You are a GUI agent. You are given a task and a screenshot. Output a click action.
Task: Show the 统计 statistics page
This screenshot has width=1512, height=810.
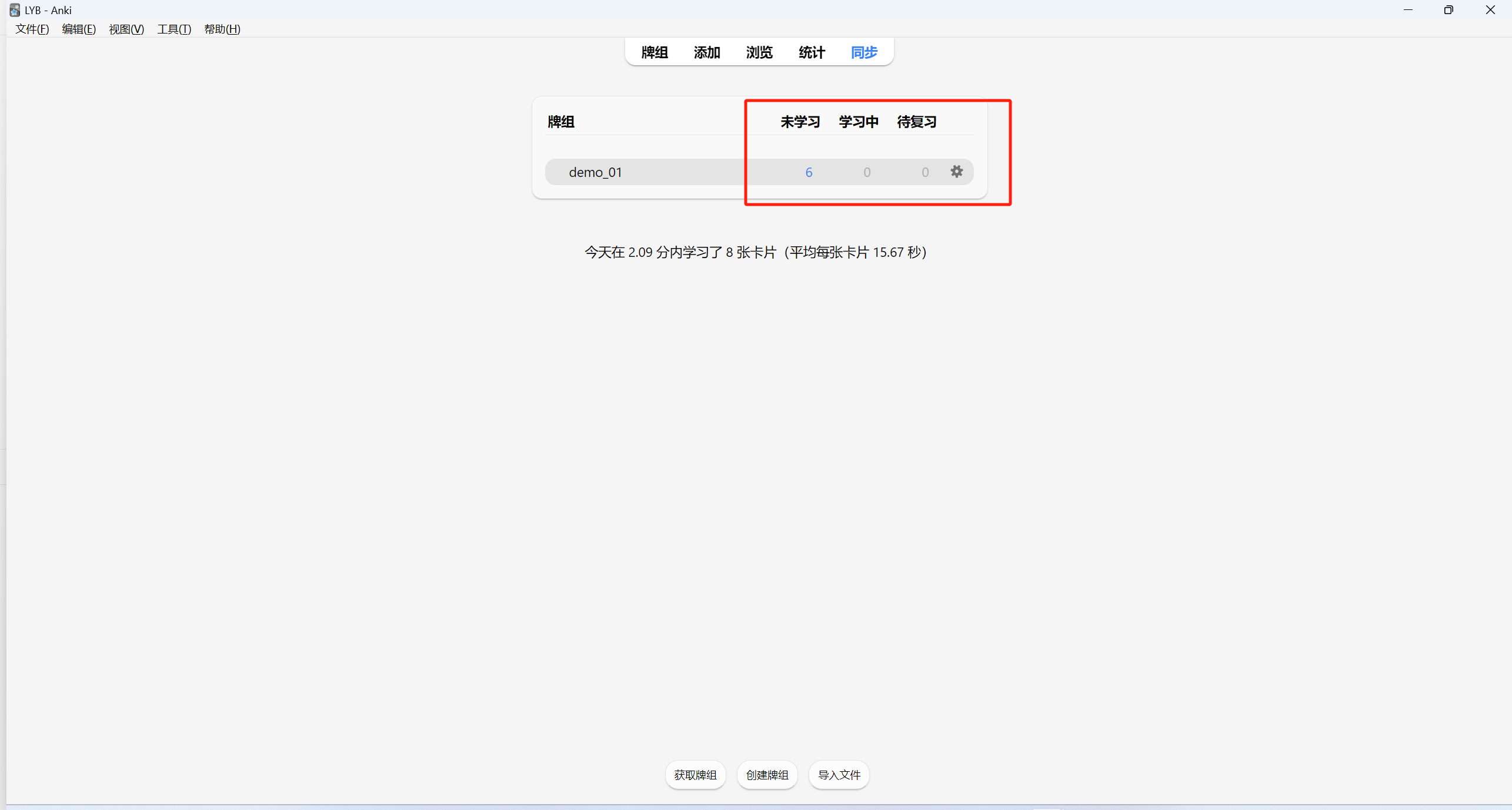[x=812, y=52]
